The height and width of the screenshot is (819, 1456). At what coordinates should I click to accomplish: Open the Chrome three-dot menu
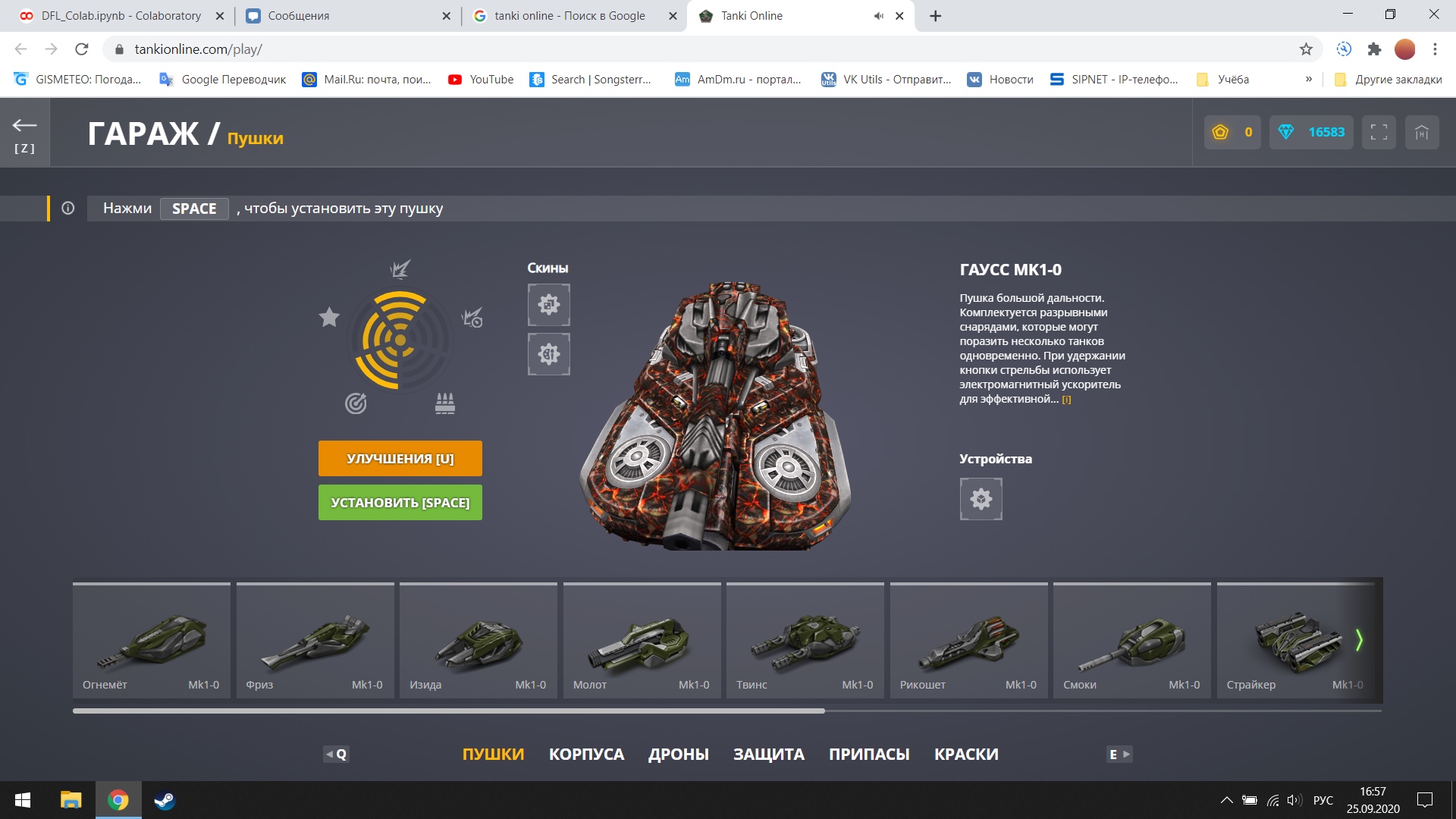pos(1435,49)
